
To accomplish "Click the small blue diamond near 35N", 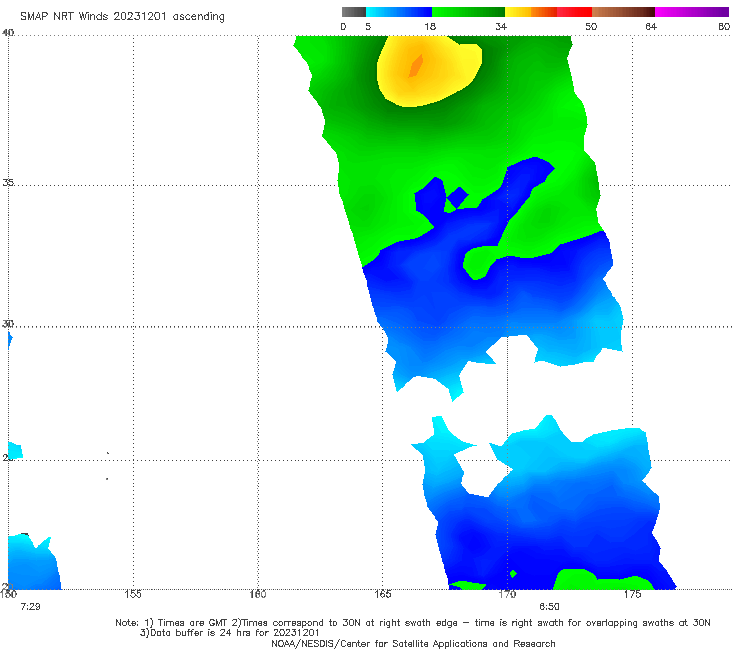I will pyautogui.click(x=457, y=197).
